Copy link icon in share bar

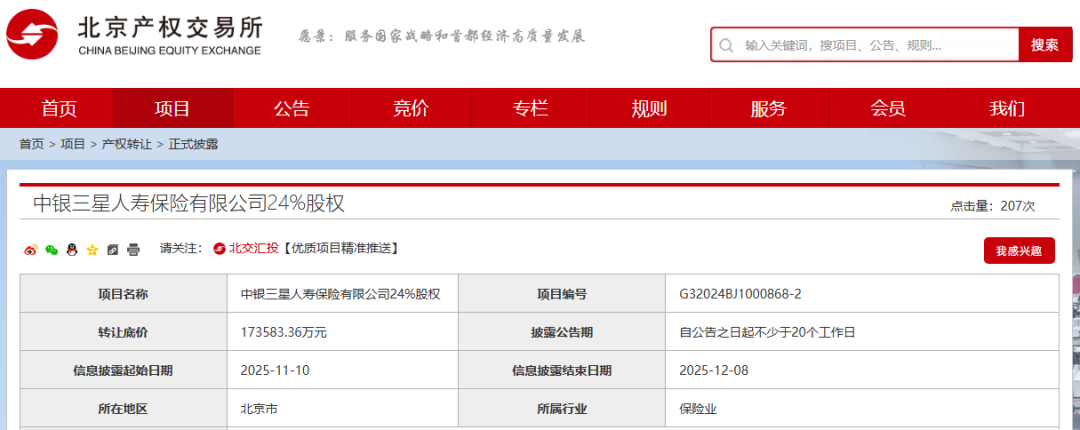click(113, 249)
